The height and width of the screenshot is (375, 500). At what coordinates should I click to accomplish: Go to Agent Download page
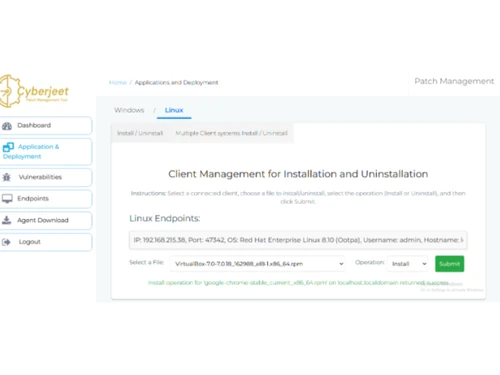tap(46, 220)
